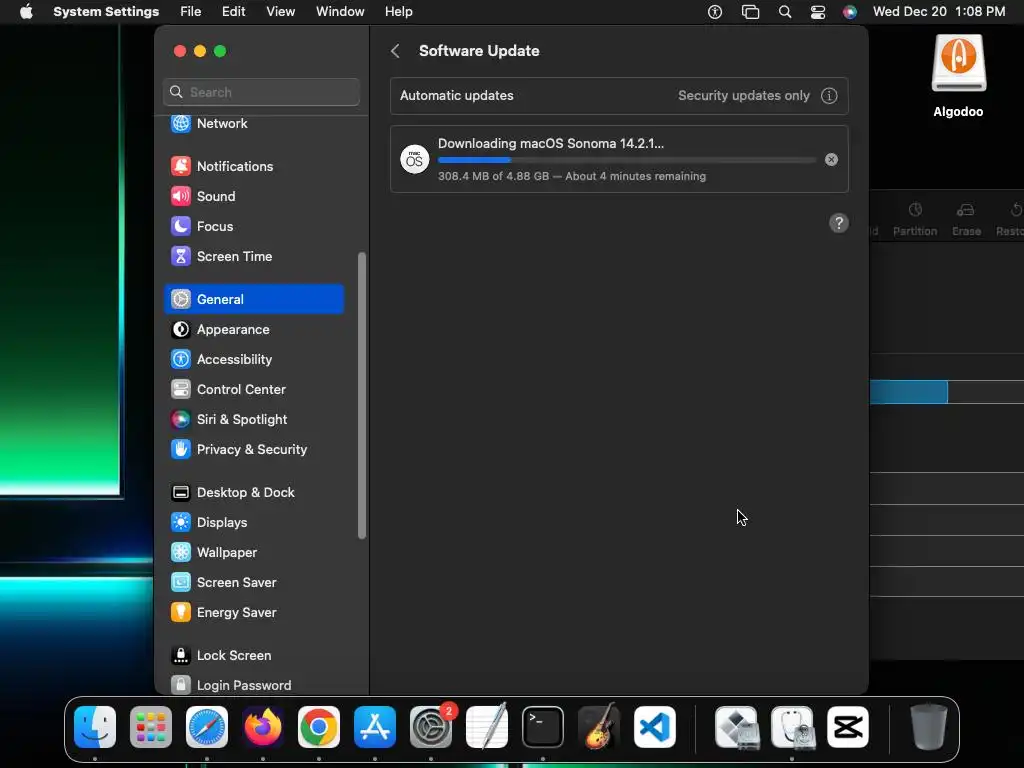This screenshot has width=1024, height=768.
Task: Select Login Password in the sidebar
Action: 254,685
